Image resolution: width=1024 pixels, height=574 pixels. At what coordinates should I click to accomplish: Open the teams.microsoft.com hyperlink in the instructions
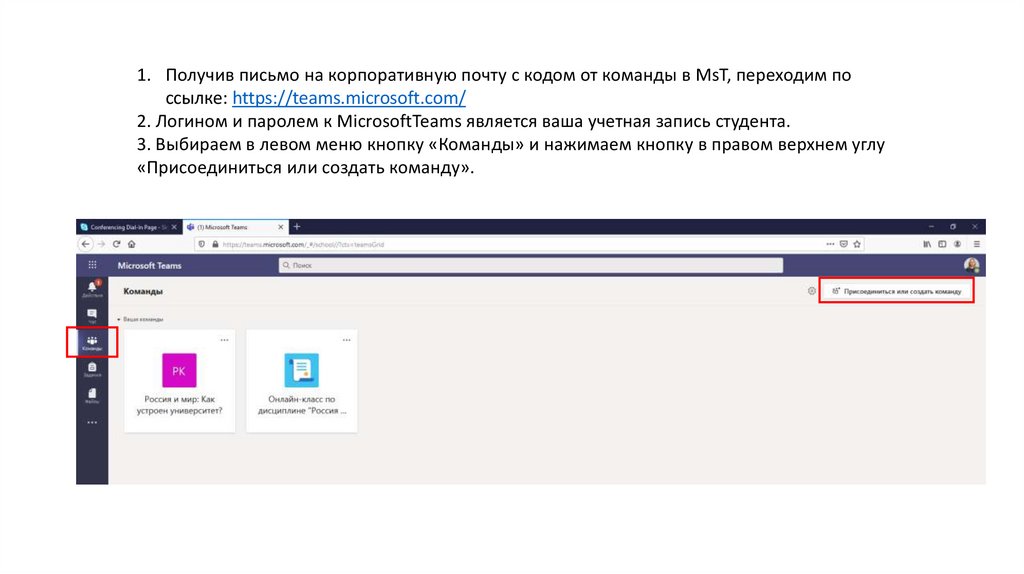click(349, 98)
